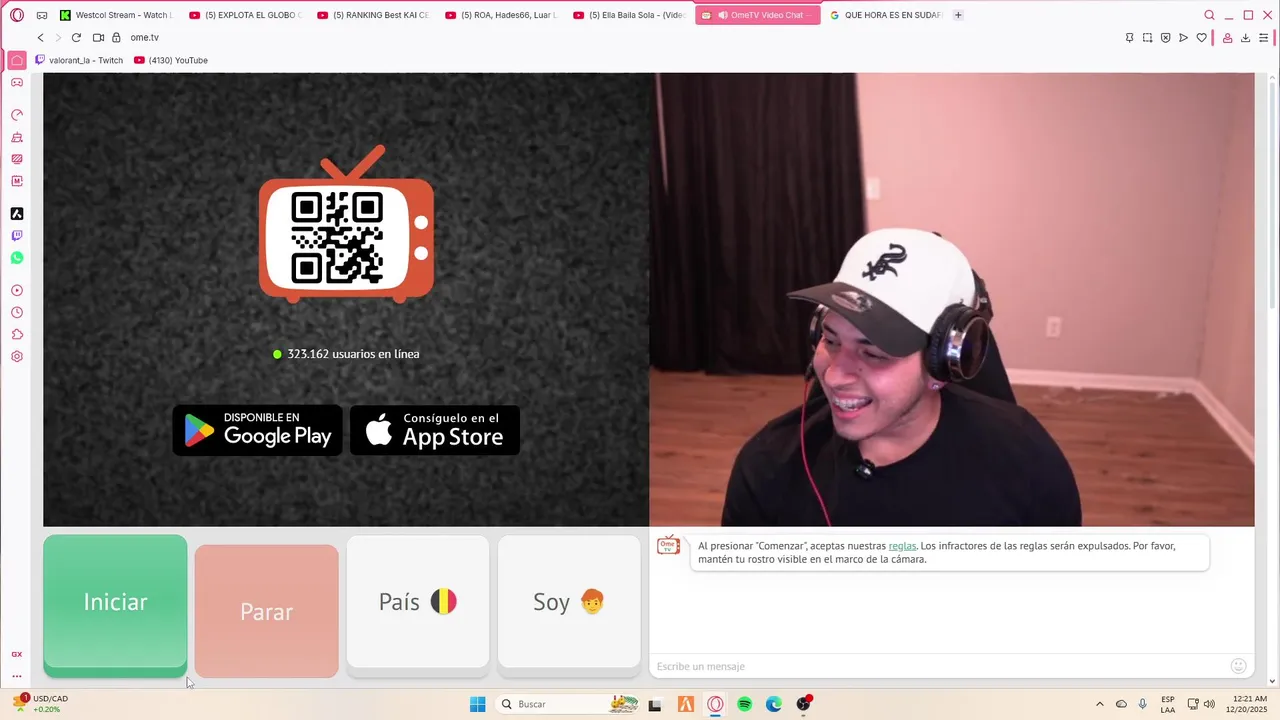
Task: Focus the Escribe un mensaje field
Action: [940, 666]
